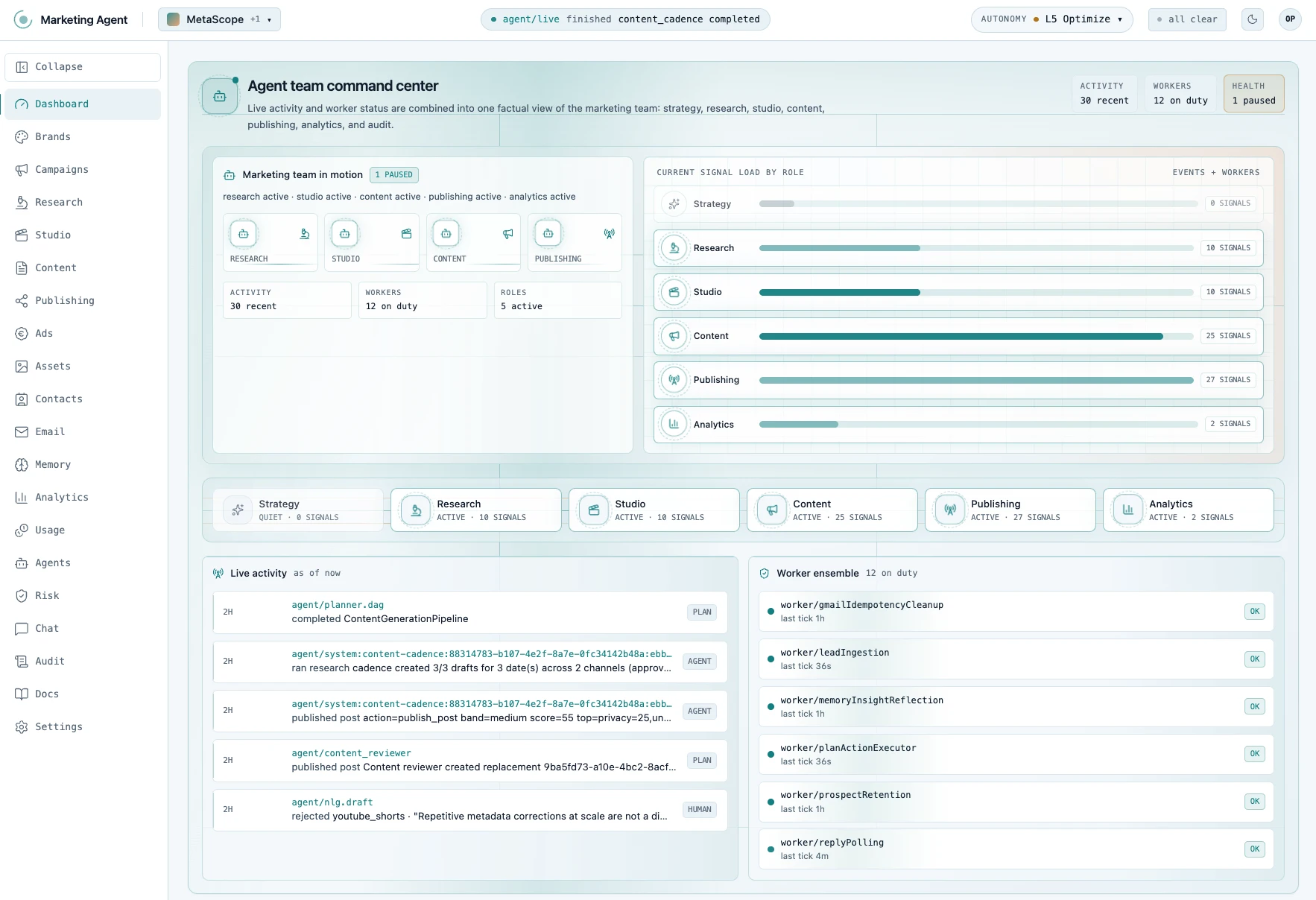Click the Workers 12 on duty header card
The image size is (1316, 900).
click(x=1180, y=94)
